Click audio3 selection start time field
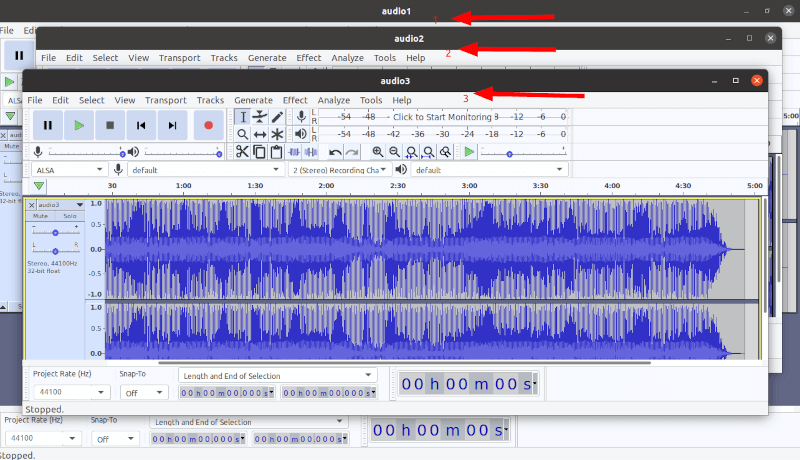Image resolution: width=800 pixels, height=460 pixels. 227,393
